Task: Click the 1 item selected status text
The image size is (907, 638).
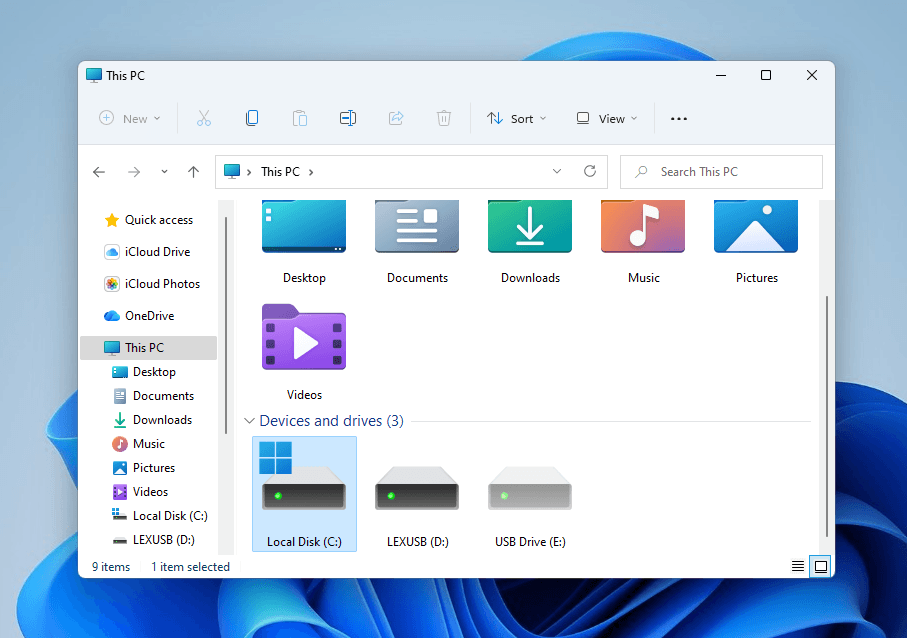Action: pyautogui.click(x=190, y=567)
